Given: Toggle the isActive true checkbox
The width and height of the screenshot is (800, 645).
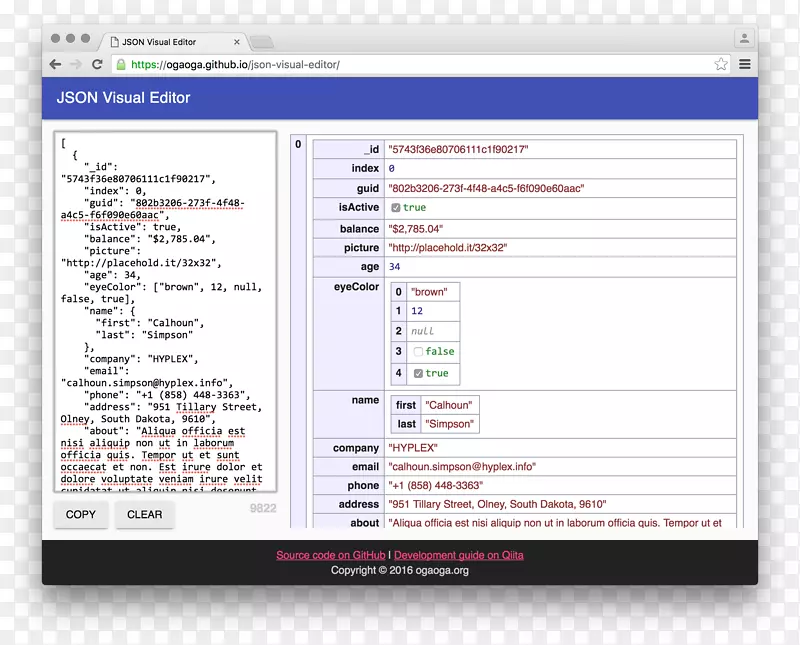Looking at the screenshot, I should point(396,208).
